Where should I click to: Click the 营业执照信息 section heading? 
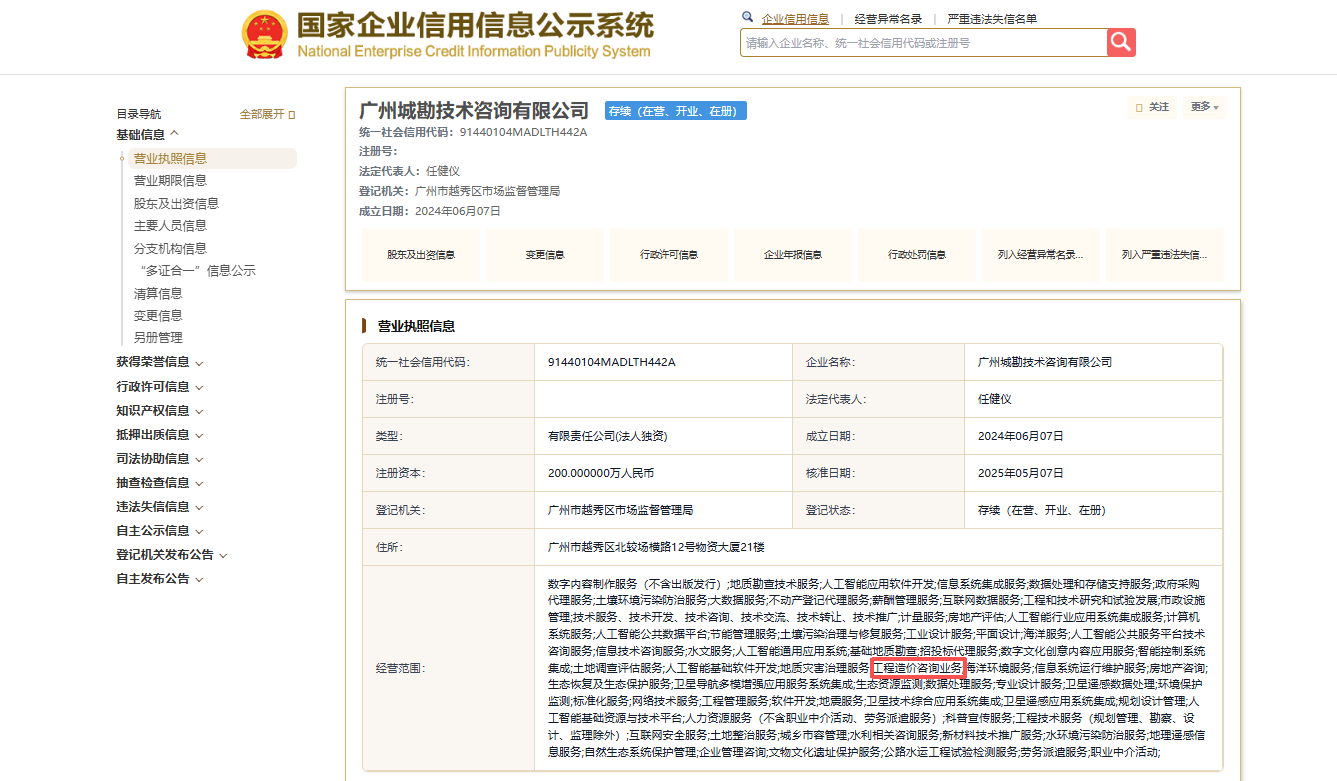(x=416, y=326)
